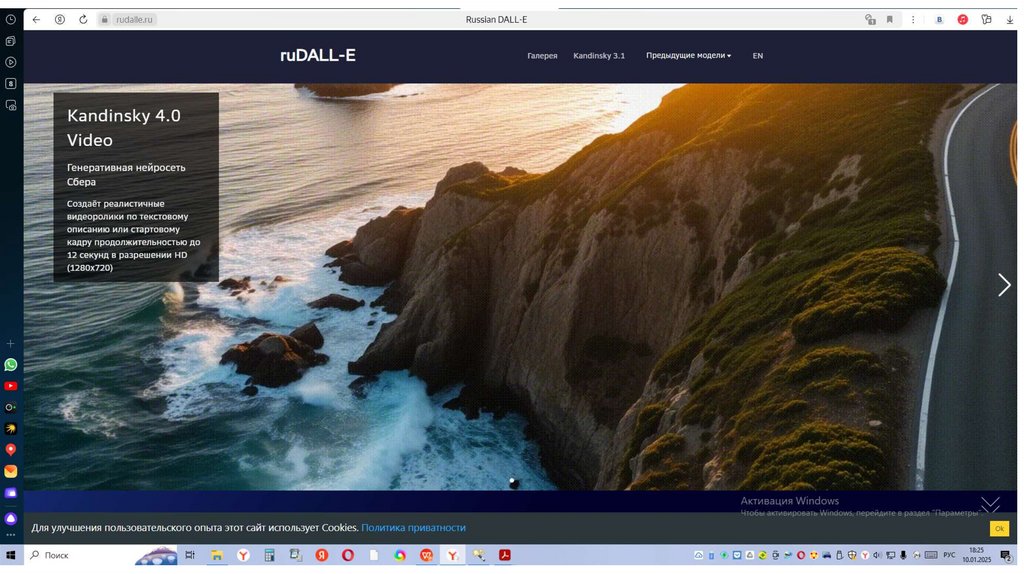Open the history clock icon in the sidebar

tap(11, 19)
